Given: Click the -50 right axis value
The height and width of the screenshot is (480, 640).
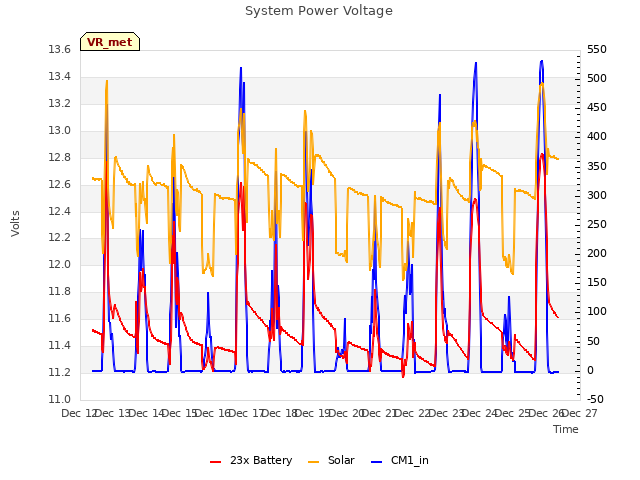Looking at the screenshot, I should tap(595, 399).
